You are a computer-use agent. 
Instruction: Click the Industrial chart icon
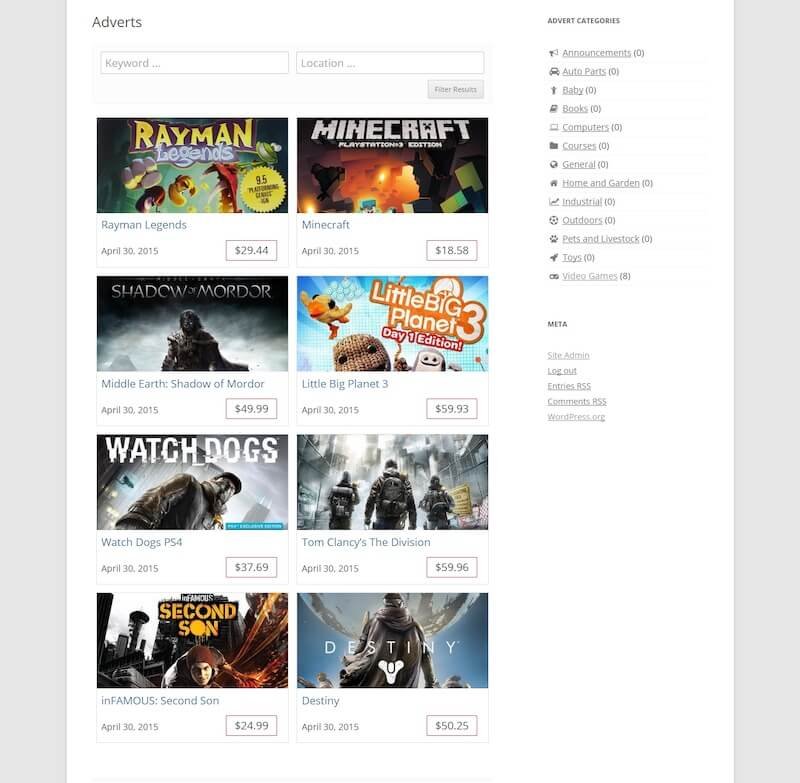click(554, 201)
